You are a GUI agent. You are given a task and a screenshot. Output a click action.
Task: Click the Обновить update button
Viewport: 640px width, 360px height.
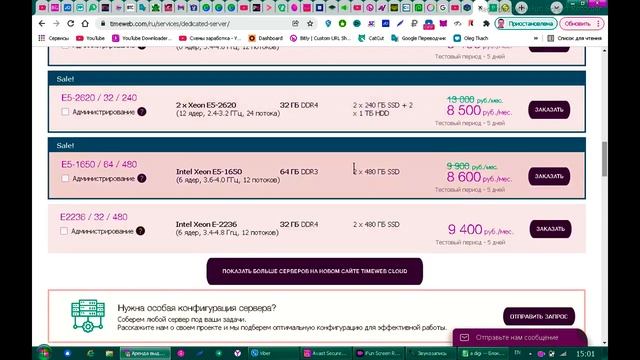point(581,24)
